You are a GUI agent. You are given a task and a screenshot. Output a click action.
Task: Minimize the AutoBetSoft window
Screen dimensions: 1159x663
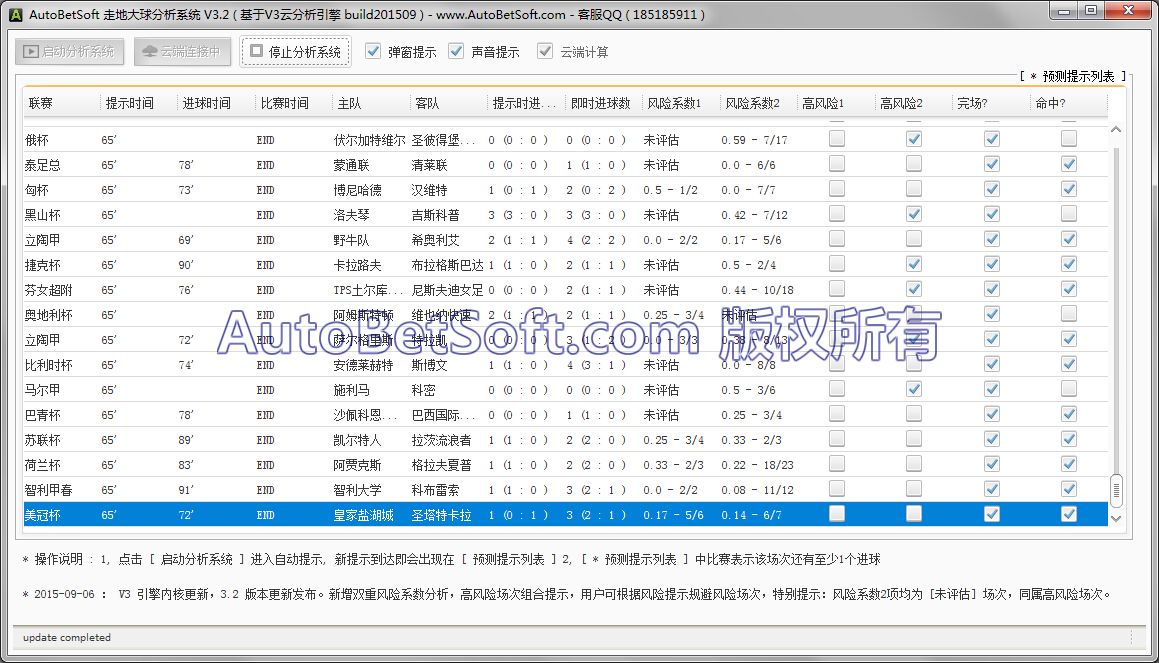1064,11
